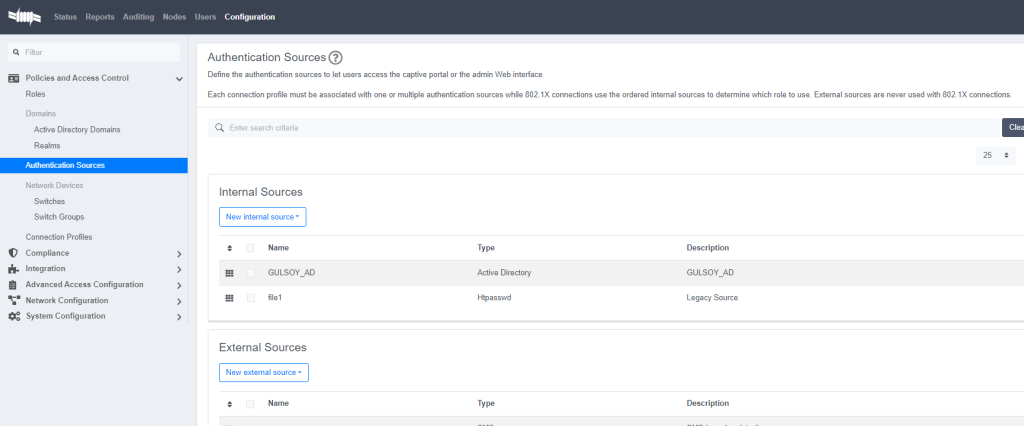This screenshot has width=1024, height=426.
Task: Open the 25 per page selector
Action: click(x=996, y=156)
